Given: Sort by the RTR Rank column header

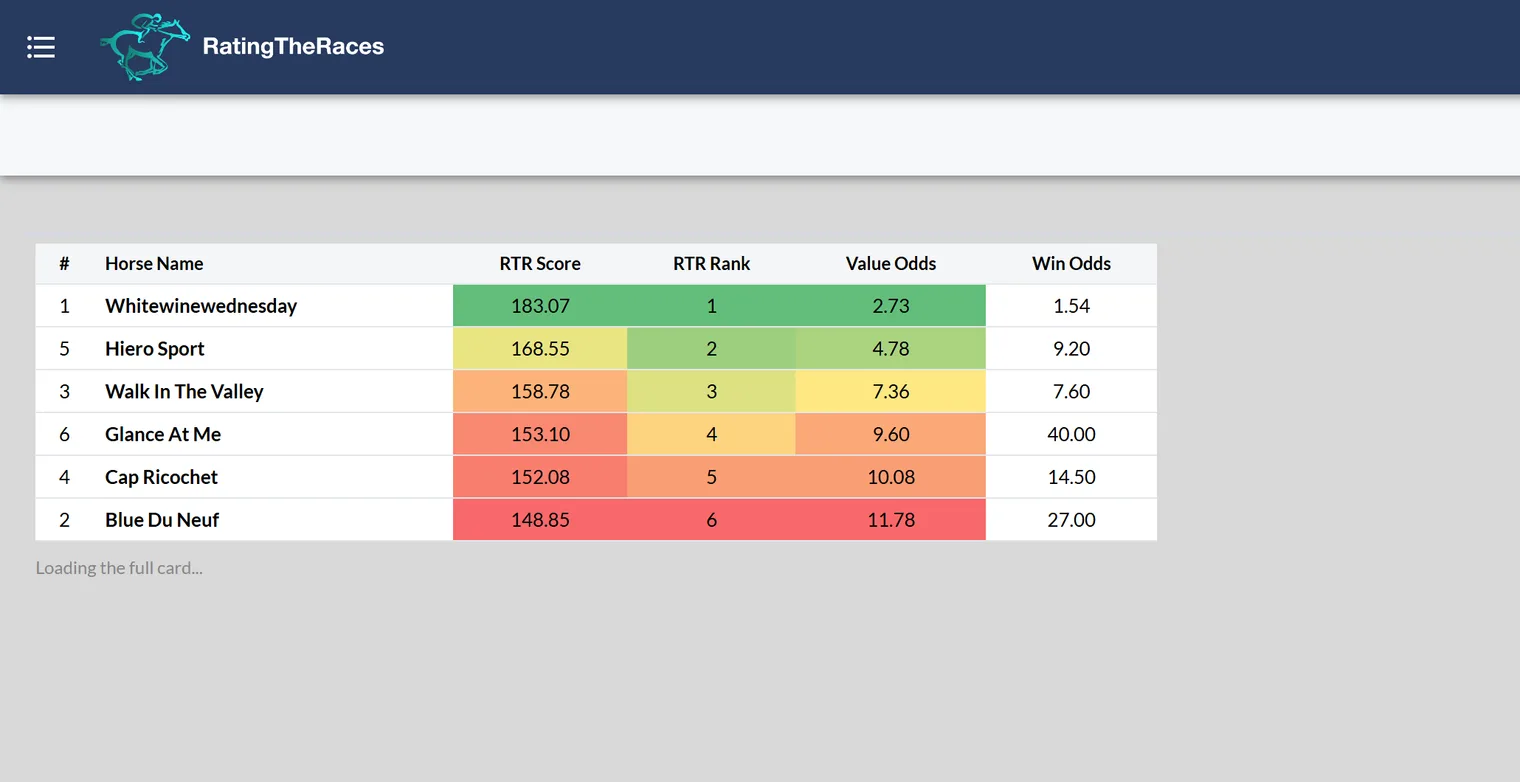Looking at the screenshot, I should coord(711,264).
